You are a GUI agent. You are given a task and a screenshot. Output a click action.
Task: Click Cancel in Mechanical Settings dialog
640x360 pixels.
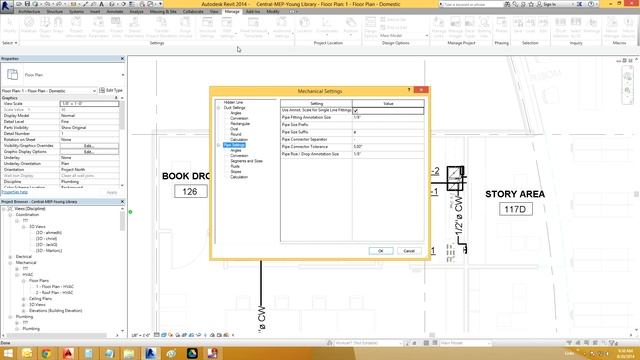tap(409, 251)
